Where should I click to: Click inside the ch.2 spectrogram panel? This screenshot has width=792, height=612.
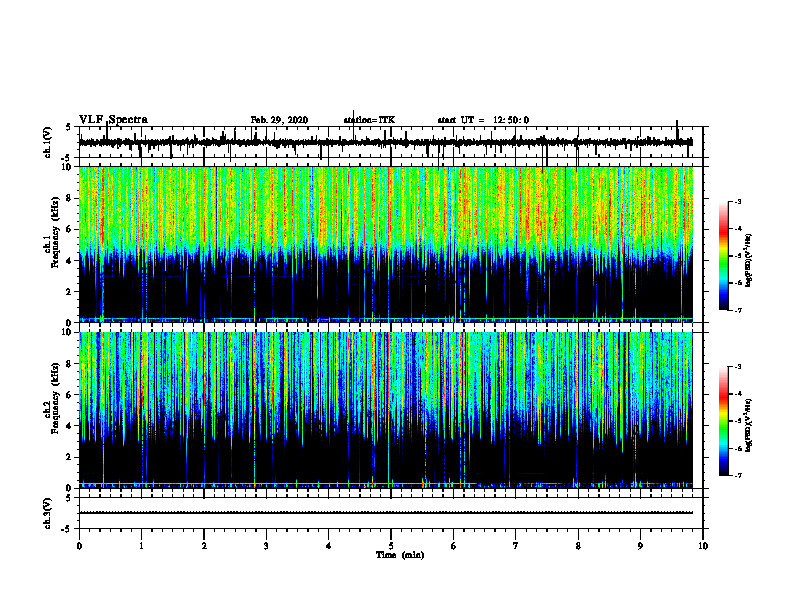point(385,410)
